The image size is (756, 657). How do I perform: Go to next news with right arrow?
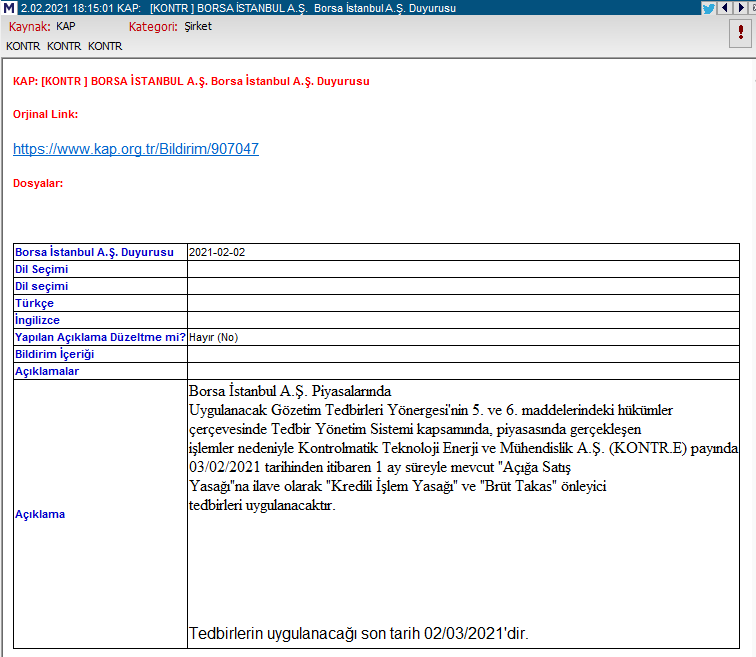[x=741, y=8]
